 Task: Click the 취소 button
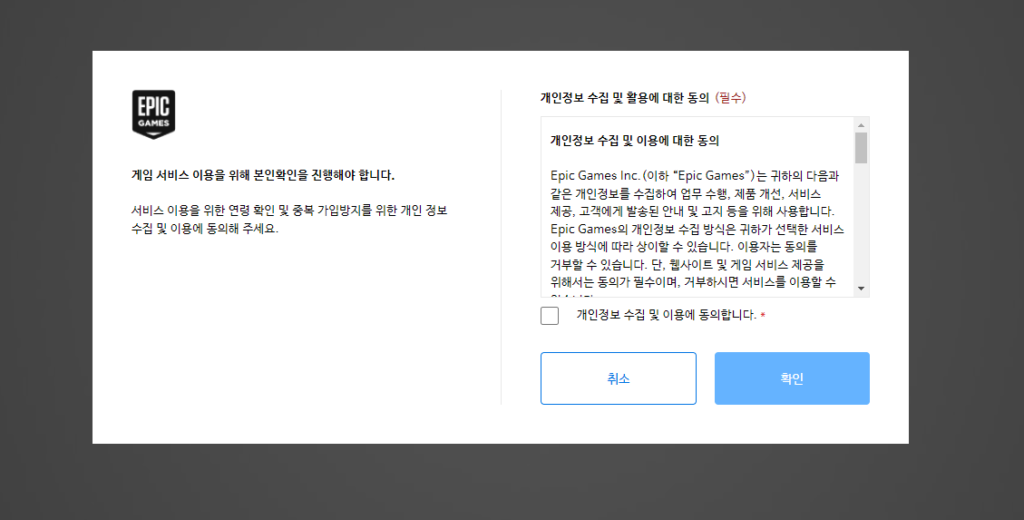[618, 378]
